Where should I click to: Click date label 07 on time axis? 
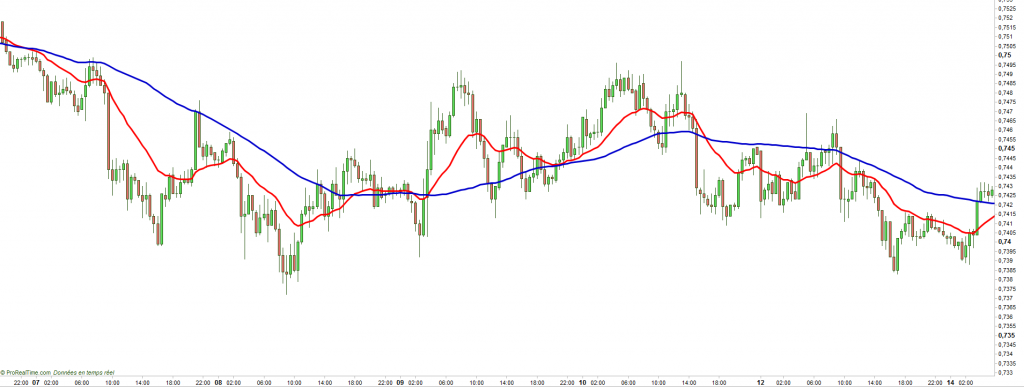click(35, 382)
